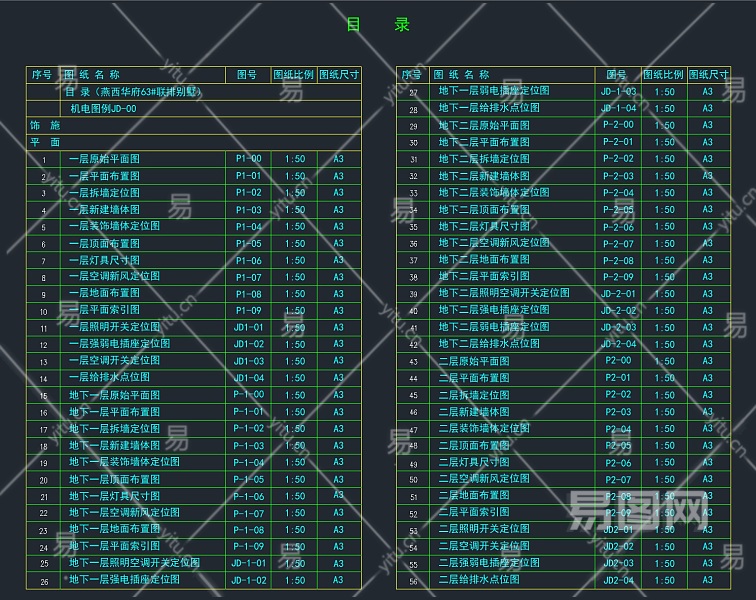756x600 pixels.
Task: Select row text 二层强弱电插座定位图
Action: click(x=489, y=563)
